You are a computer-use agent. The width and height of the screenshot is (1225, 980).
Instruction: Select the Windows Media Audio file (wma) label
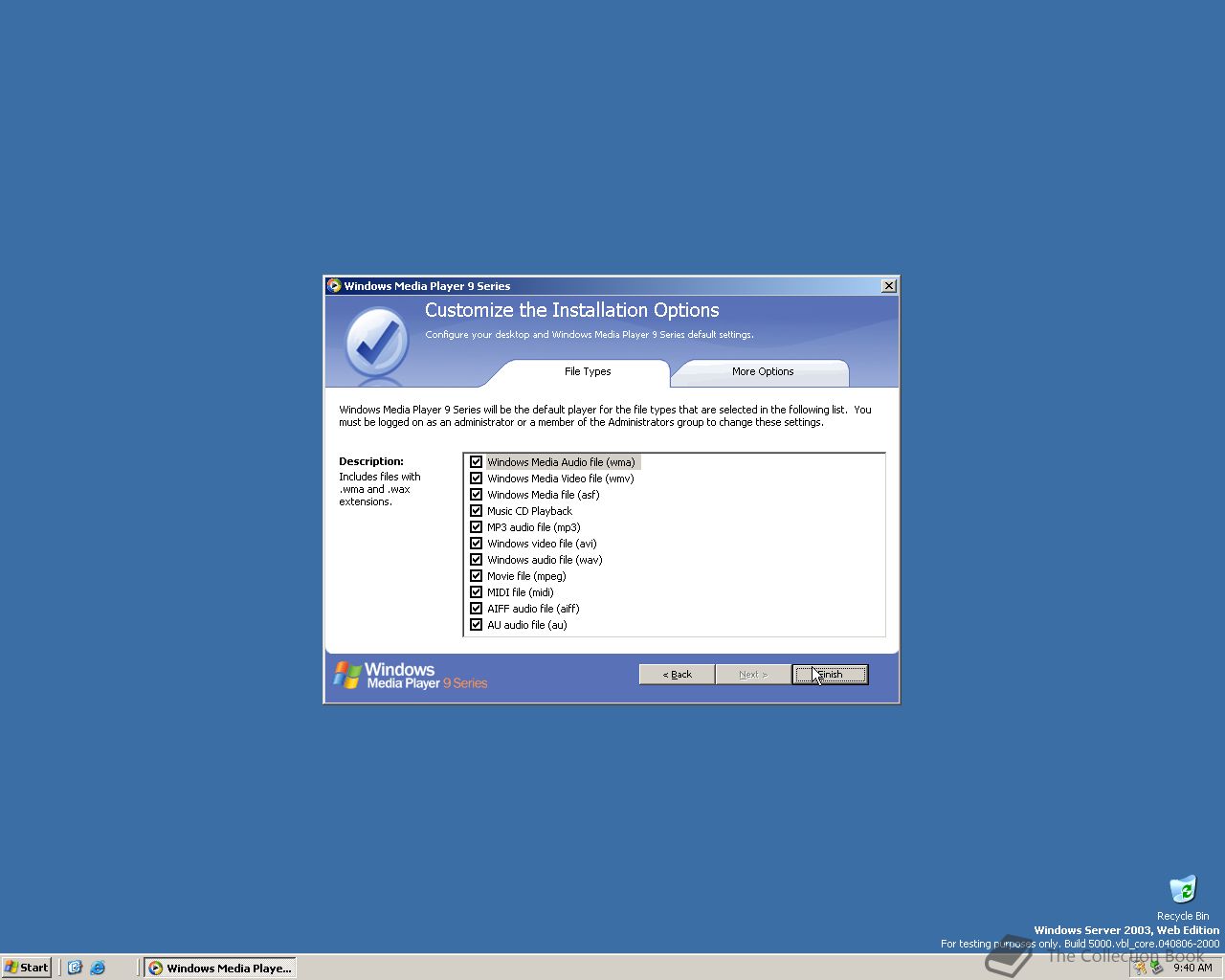click(561, 462)
